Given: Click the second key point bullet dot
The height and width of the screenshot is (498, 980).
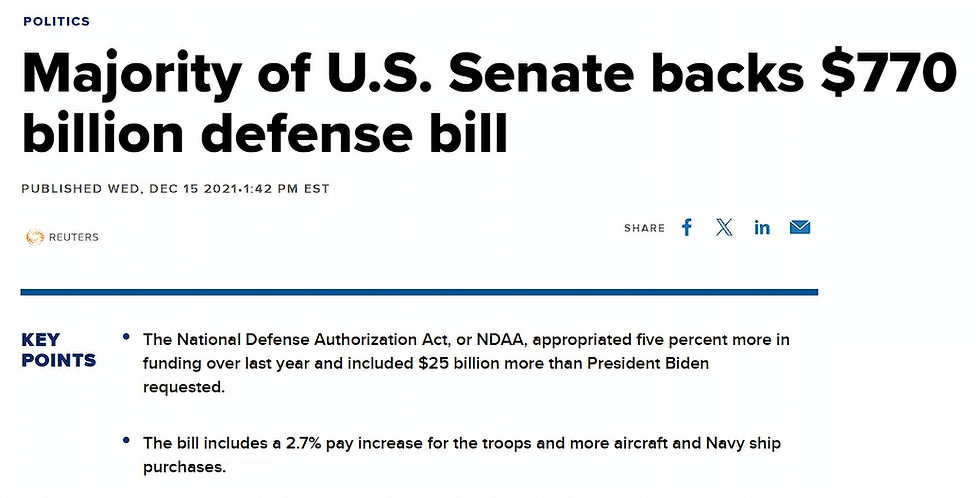Looking at the screenshot, I should click(x=126, y=440).
